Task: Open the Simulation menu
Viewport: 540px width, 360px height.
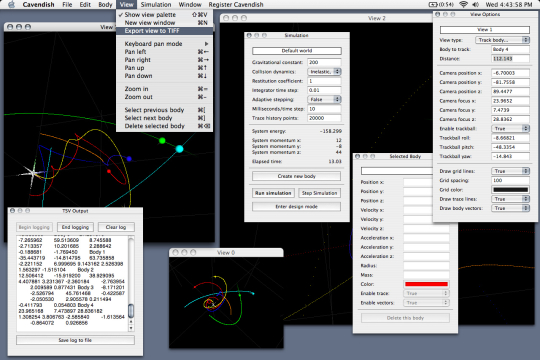Action: coord(156,4)
